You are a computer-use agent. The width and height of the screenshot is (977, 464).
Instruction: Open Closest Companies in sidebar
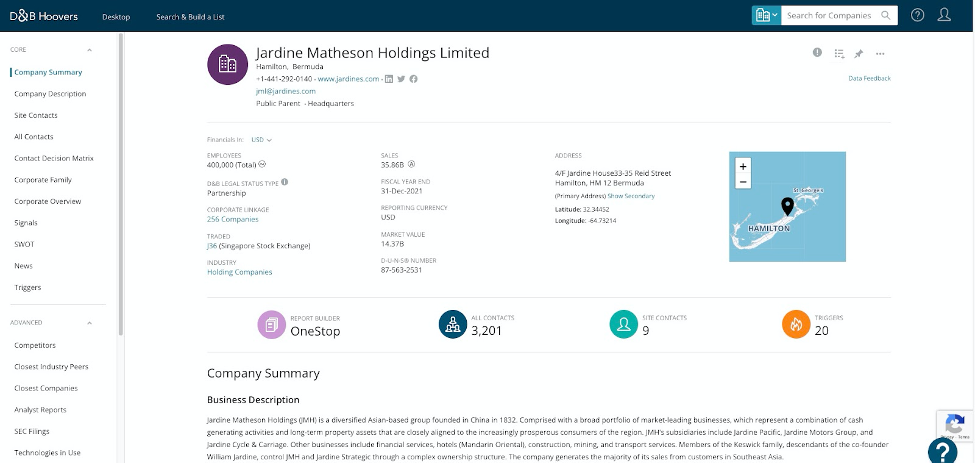46,388
